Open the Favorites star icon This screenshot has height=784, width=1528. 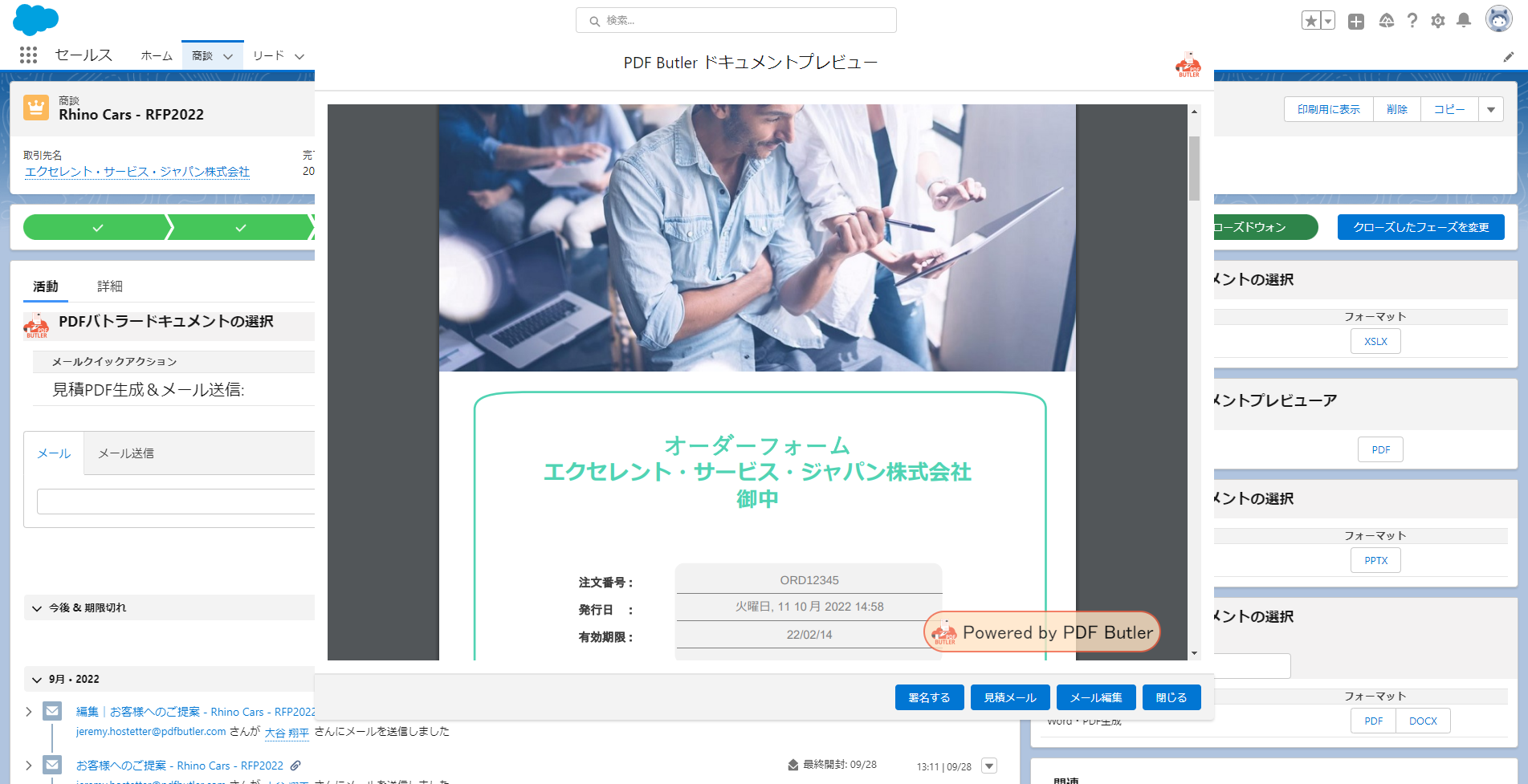click(x=1311, y=21)
